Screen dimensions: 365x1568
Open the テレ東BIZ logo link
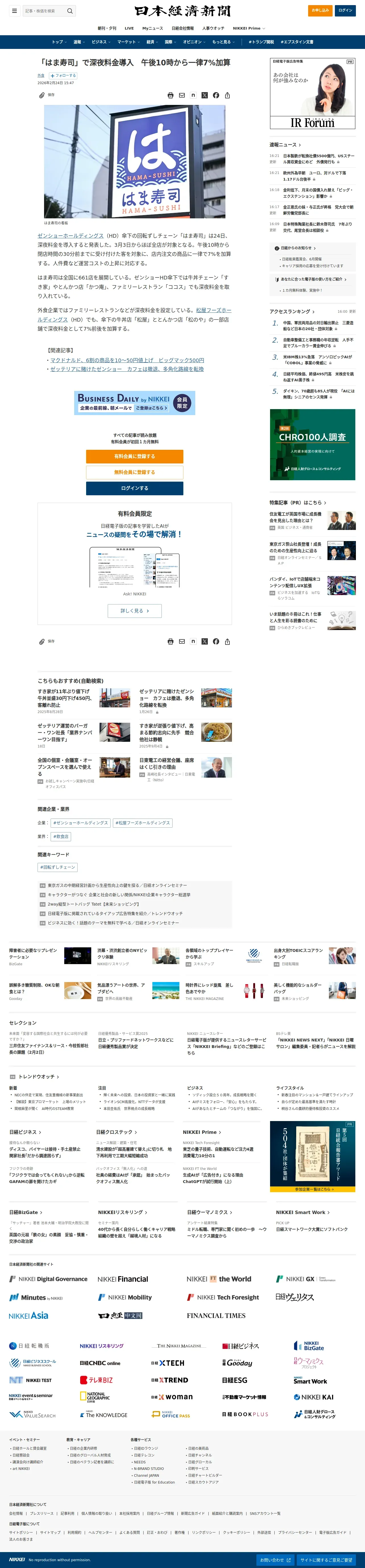(x=96, y=1380)
